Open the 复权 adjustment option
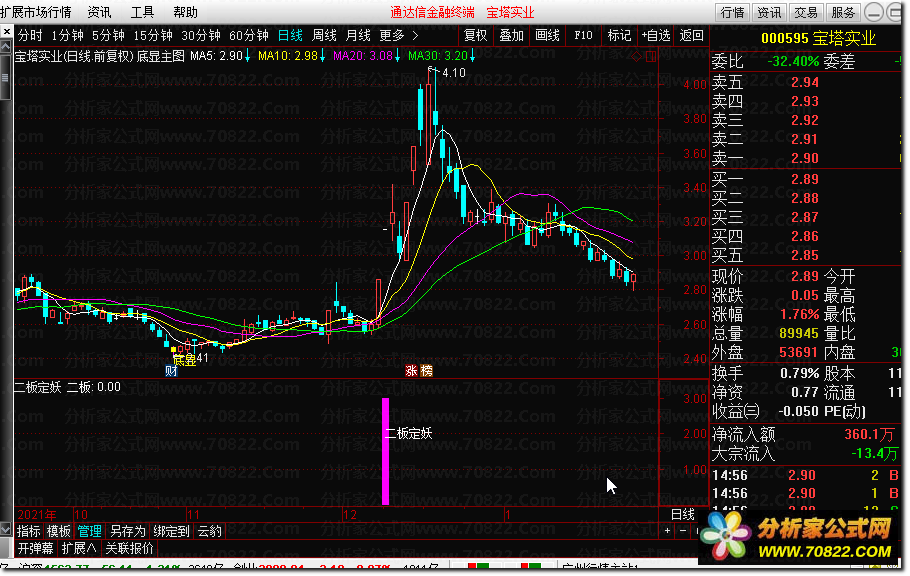The image size is (910, 576). pos(476,35)
